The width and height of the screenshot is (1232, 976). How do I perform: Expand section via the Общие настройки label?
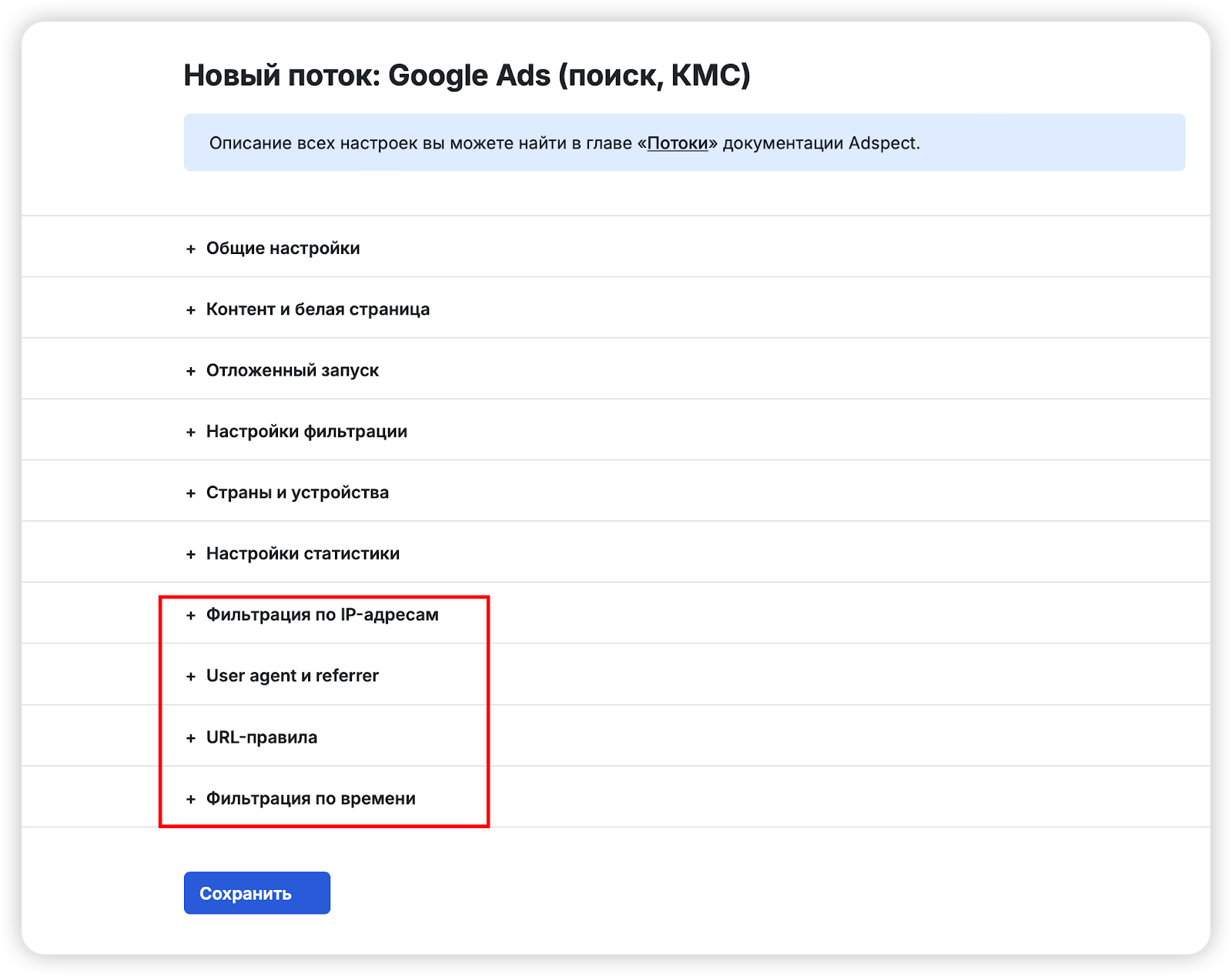click(283, 249)
